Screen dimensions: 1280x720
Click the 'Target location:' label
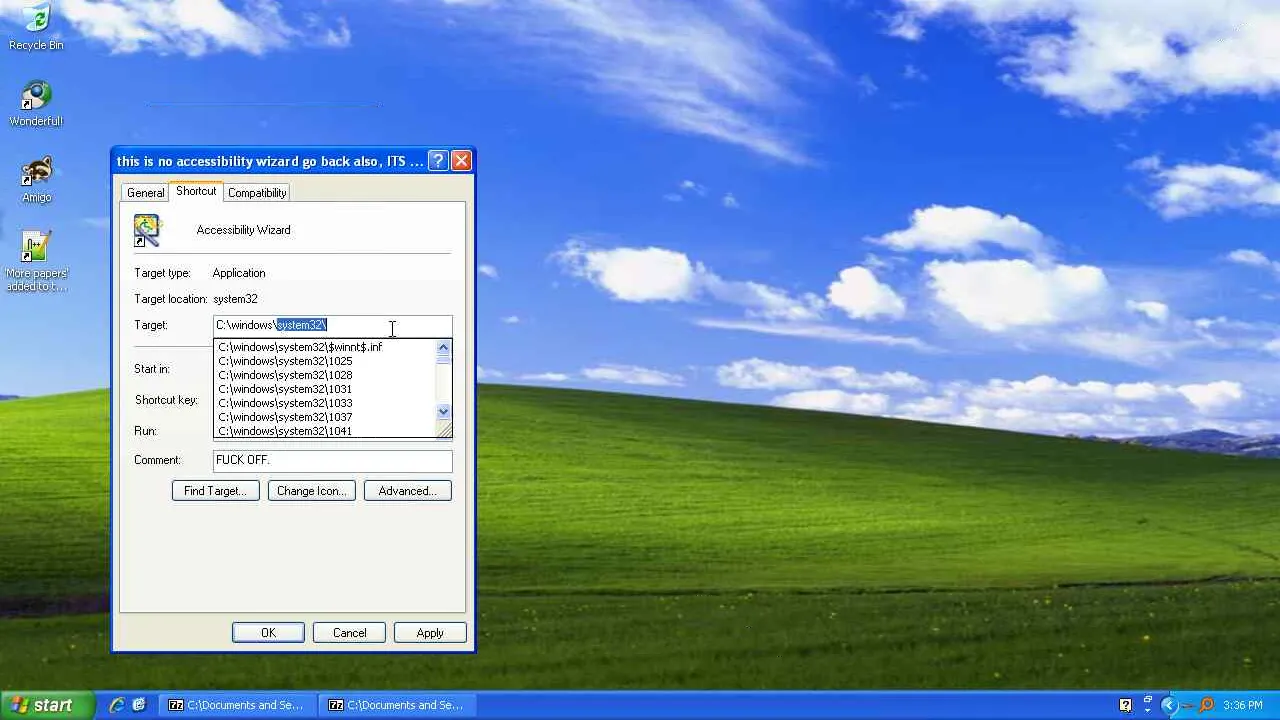click(x=170, y=299)
